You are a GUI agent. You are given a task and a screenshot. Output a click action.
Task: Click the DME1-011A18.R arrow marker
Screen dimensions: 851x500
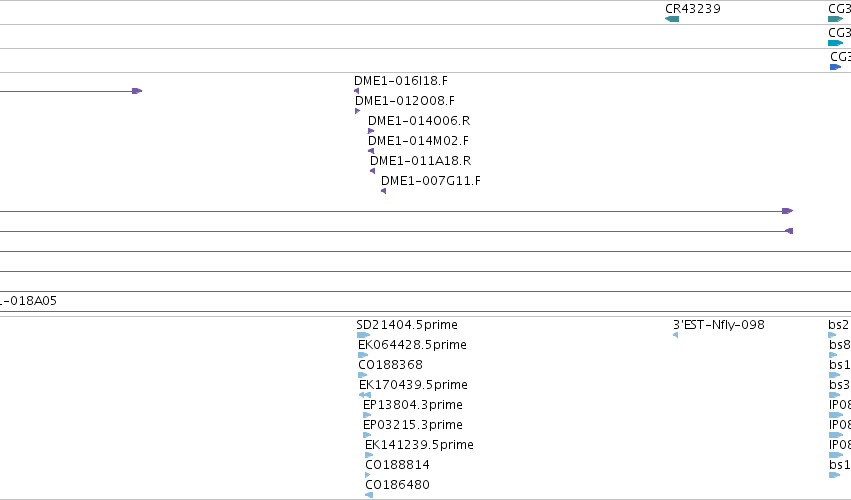click(x=372, y=171)
